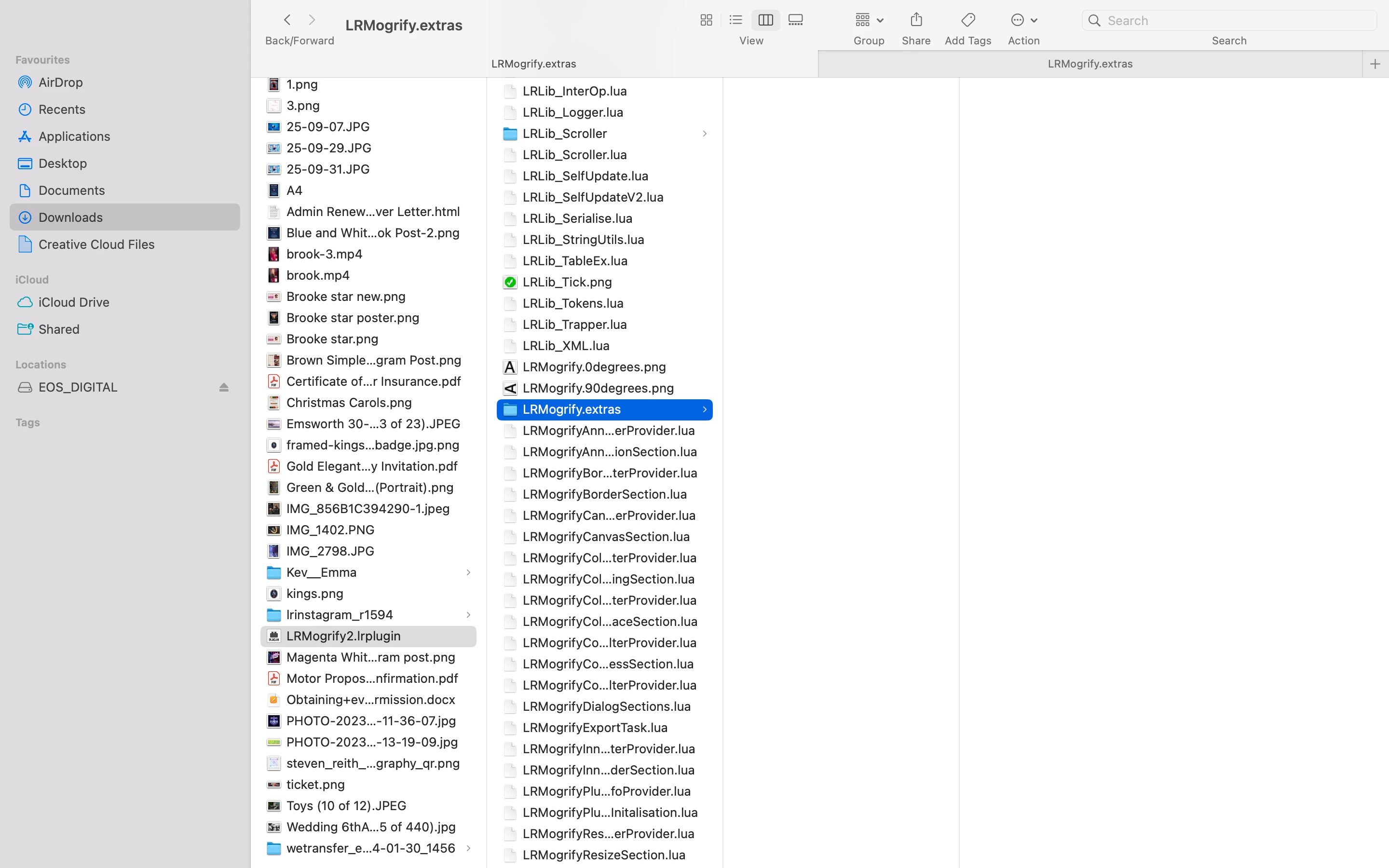Switch to icon view in toolbar
Image resolution: width=1389 pixels, height=868 pixels.
coord(706,20)
